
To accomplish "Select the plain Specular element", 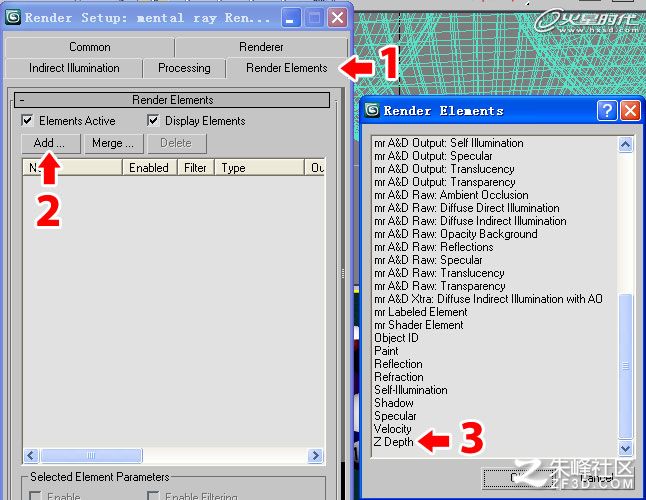I will 395,416.
